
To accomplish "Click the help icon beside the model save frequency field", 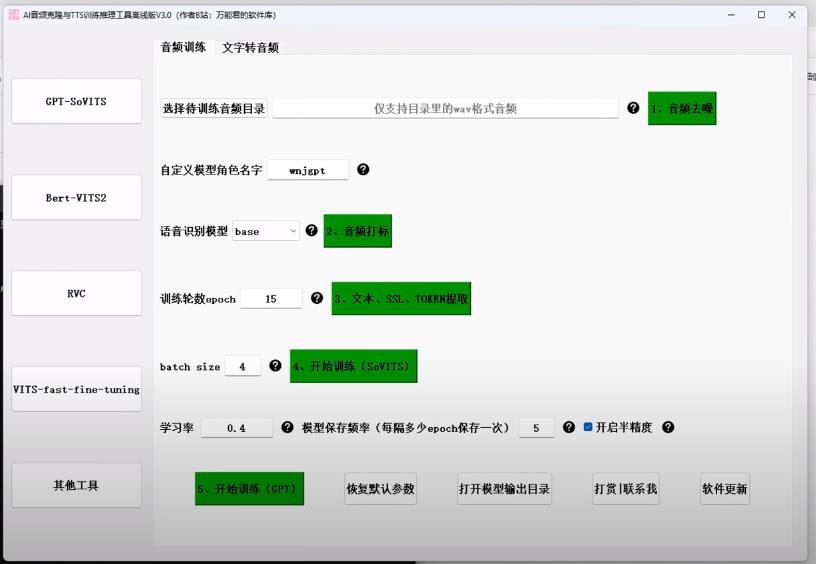I will 569,427.
